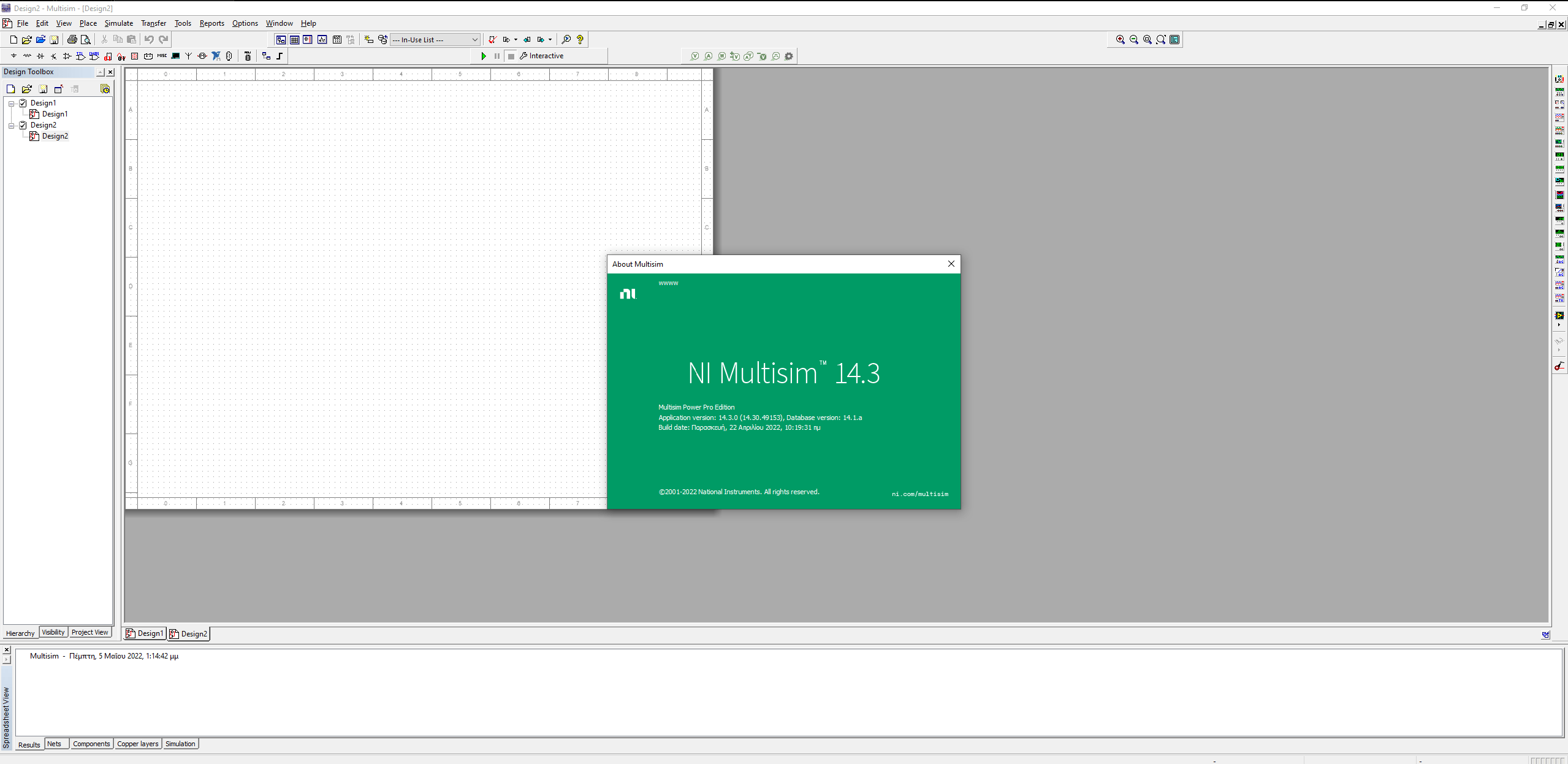
Task: Stop the simulation
Action: click(x=511, y=56)
